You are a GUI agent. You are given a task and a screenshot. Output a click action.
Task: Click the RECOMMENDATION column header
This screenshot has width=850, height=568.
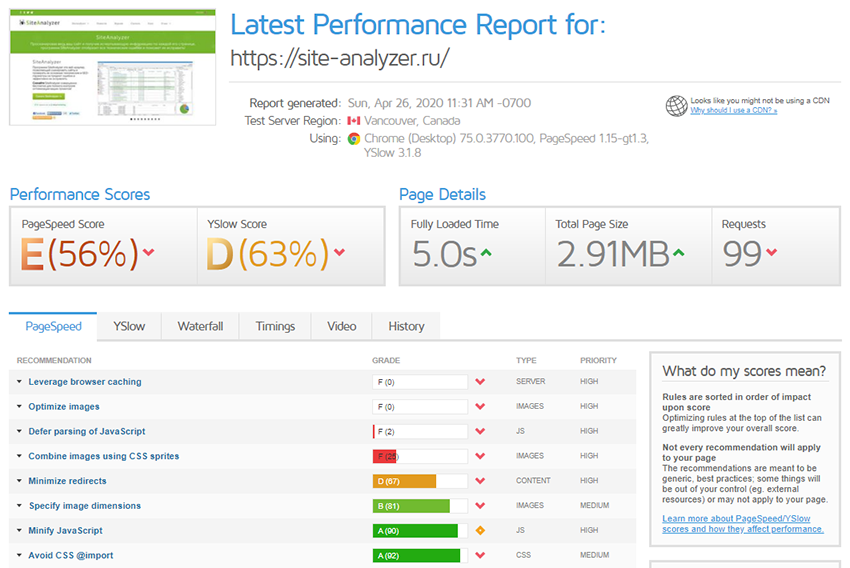(x=54, y=360)
